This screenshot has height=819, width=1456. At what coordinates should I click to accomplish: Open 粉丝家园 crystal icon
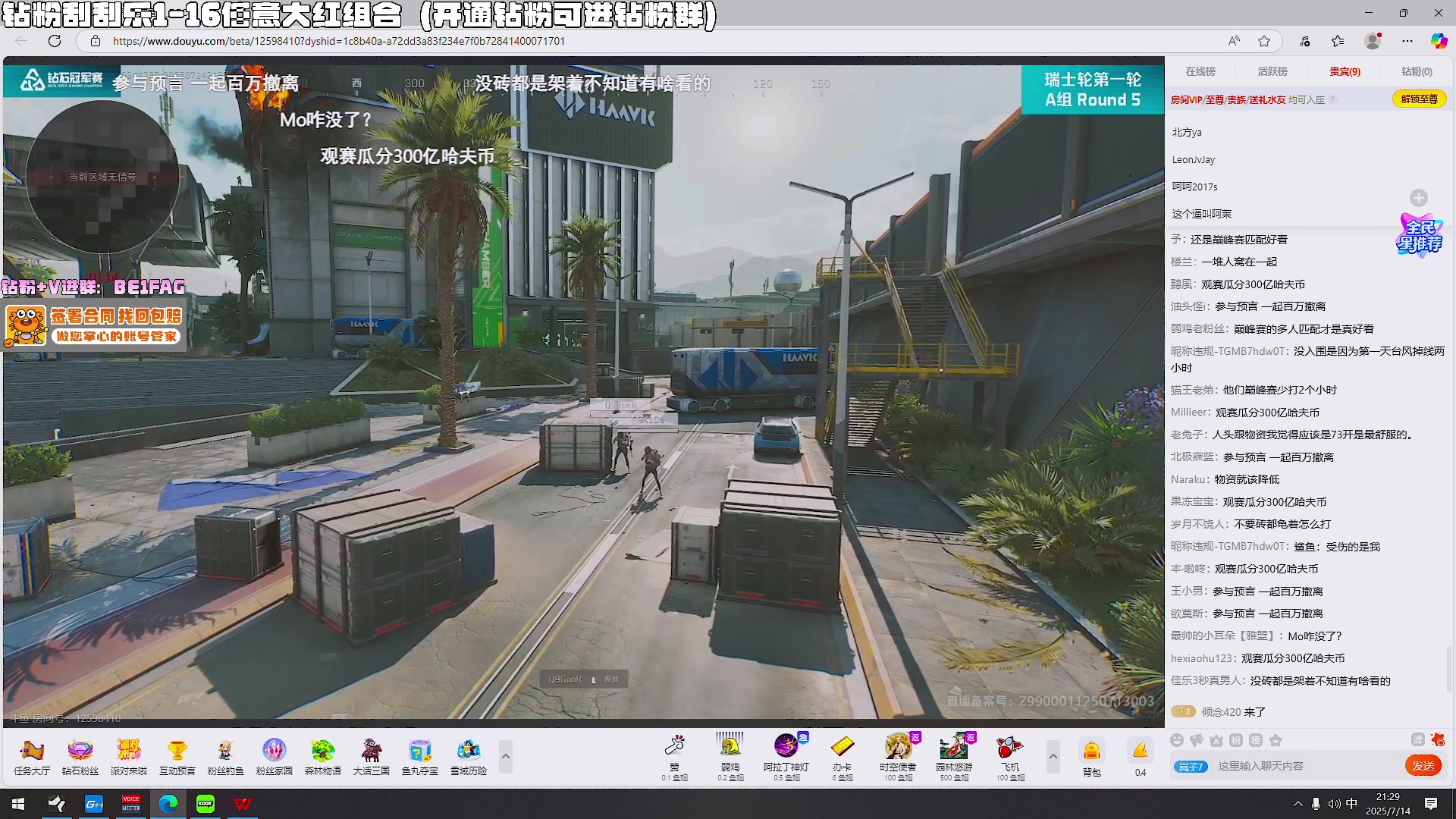tap(274, 757)
